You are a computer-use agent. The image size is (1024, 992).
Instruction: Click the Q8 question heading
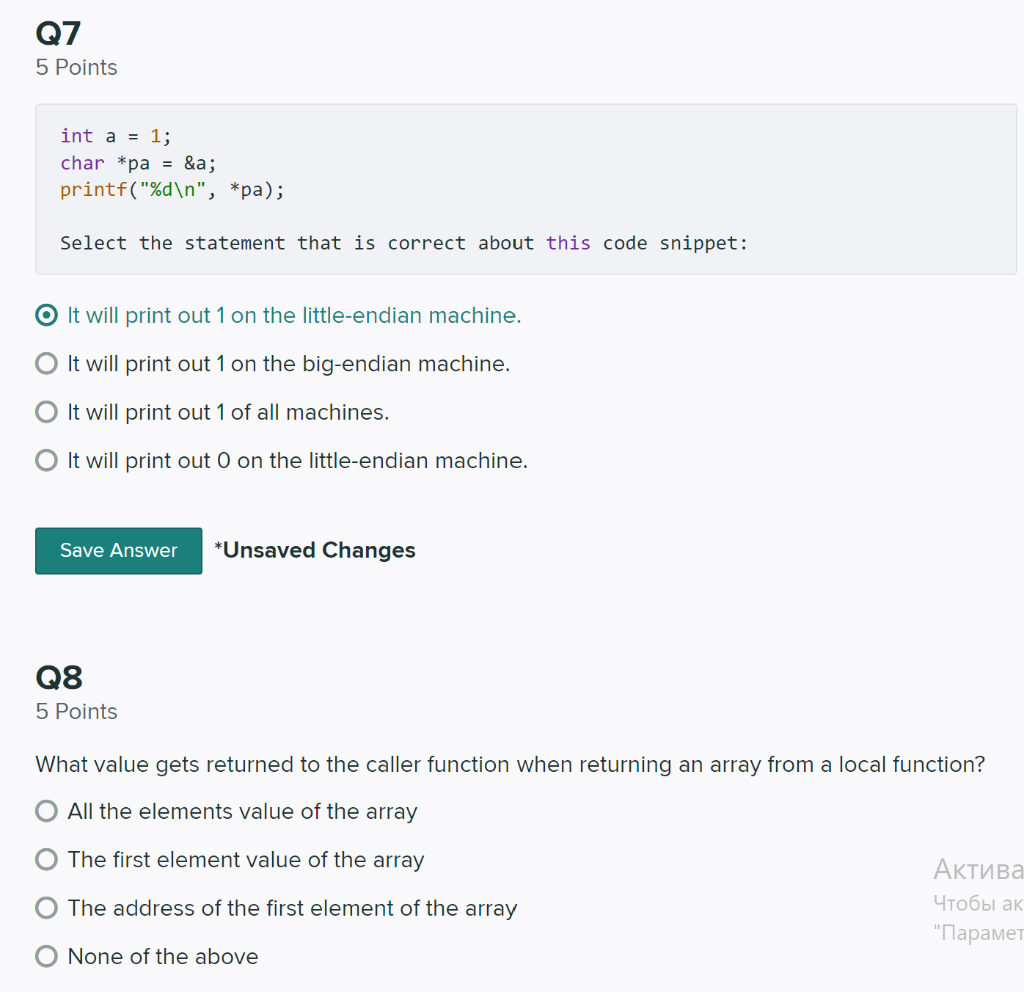[59, 678]
